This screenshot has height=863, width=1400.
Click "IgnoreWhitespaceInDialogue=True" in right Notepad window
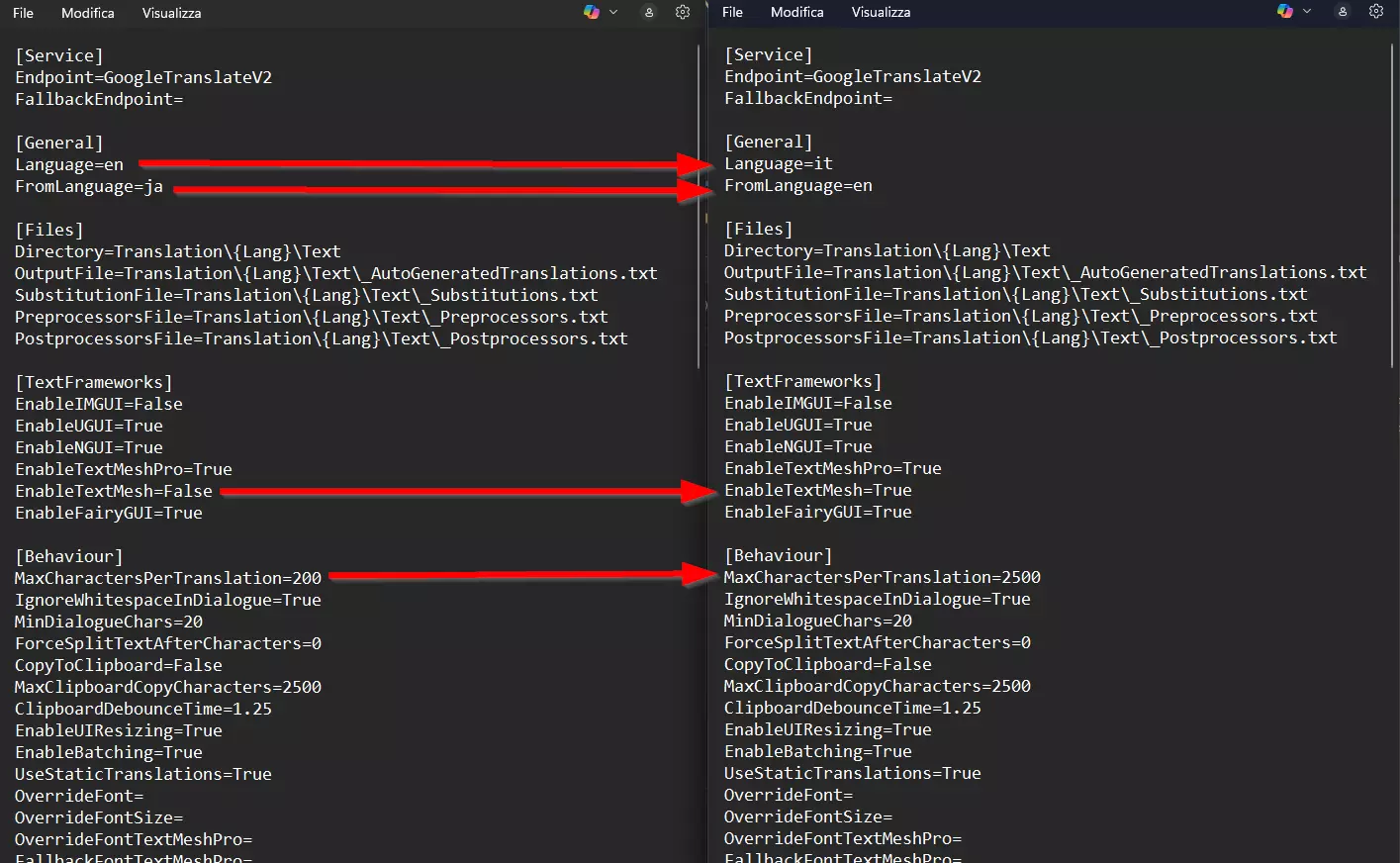[878, 599]
